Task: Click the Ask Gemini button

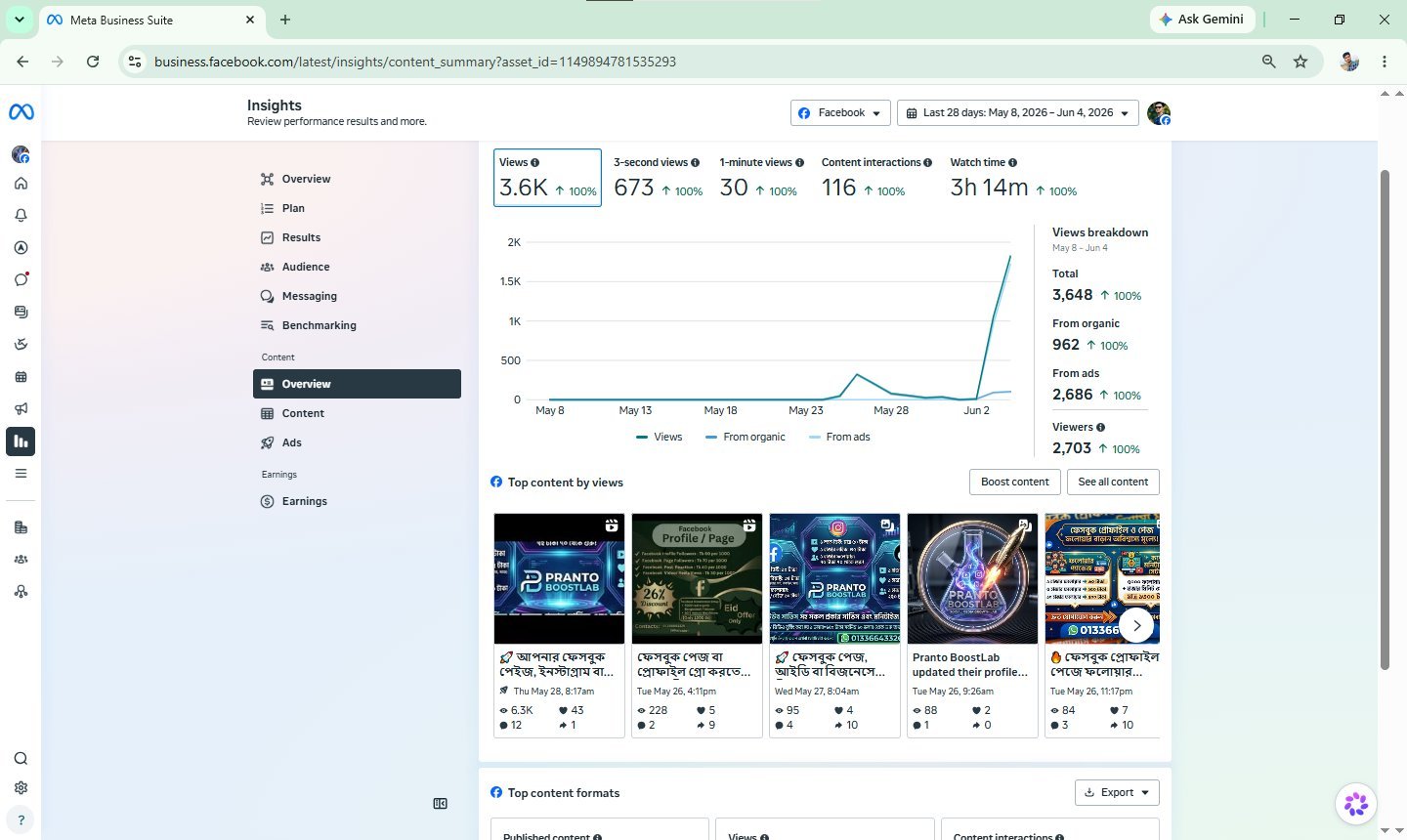Action: 1202,20
